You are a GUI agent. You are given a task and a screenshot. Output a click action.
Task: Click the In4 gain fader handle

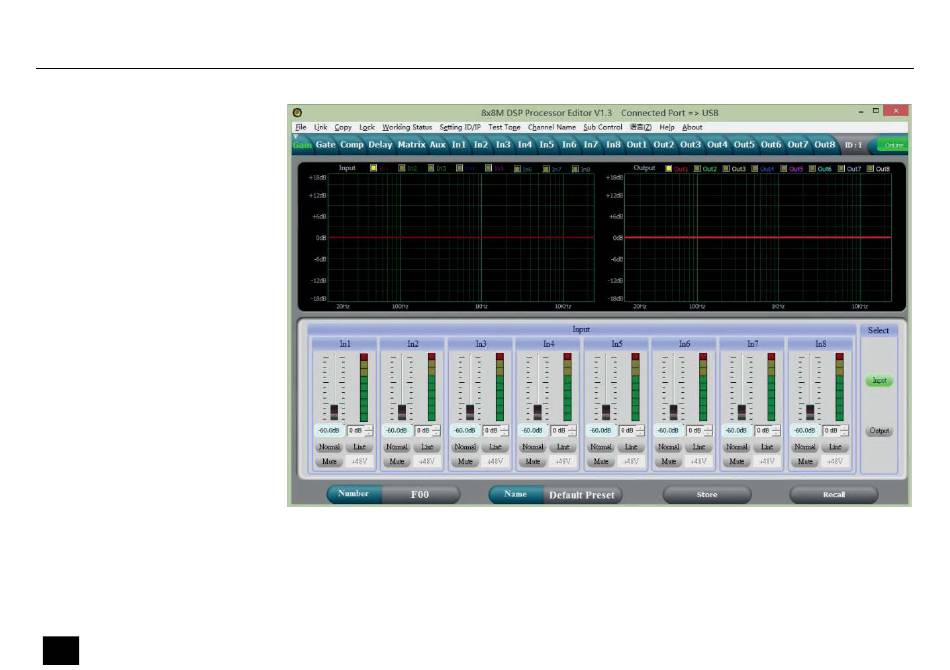(x=537, y=412)
